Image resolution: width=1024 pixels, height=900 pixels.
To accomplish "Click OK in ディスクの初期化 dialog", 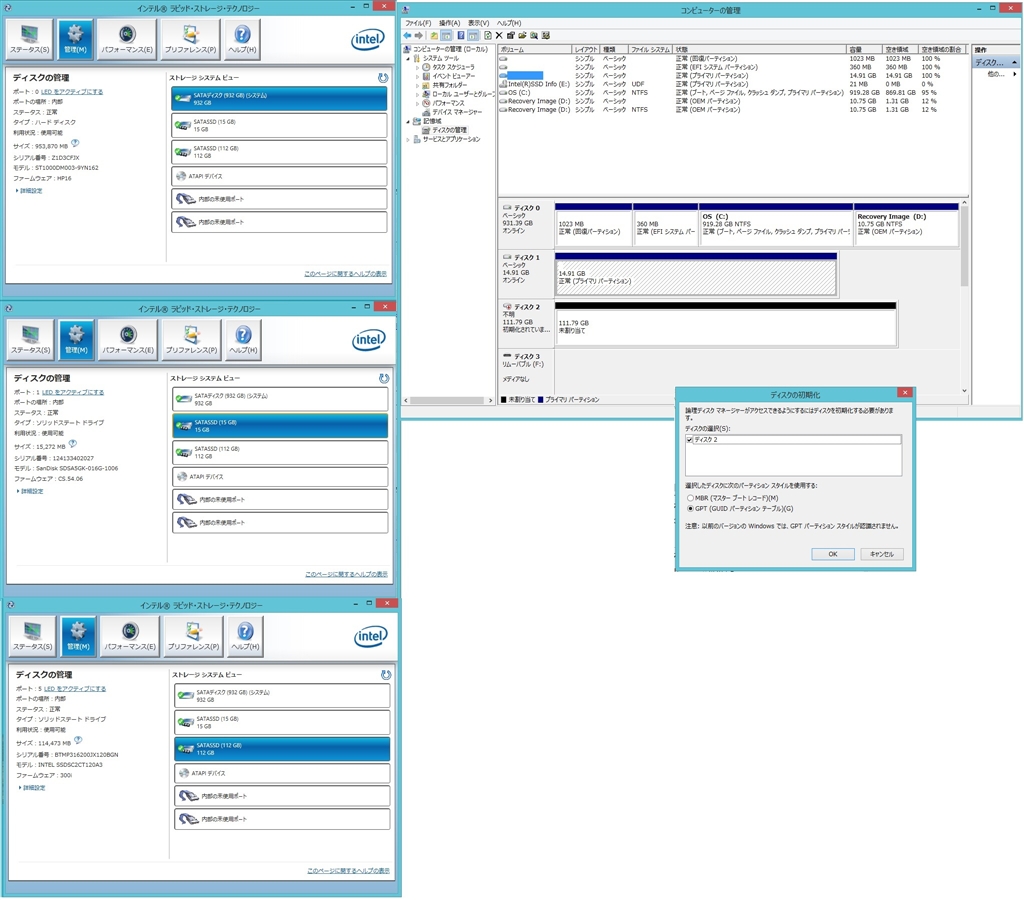I will 832,553.
